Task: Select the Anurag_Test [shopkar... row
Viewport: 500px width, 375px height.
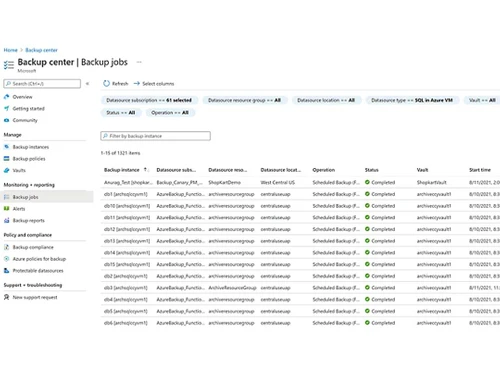Action: coord(300,182)
